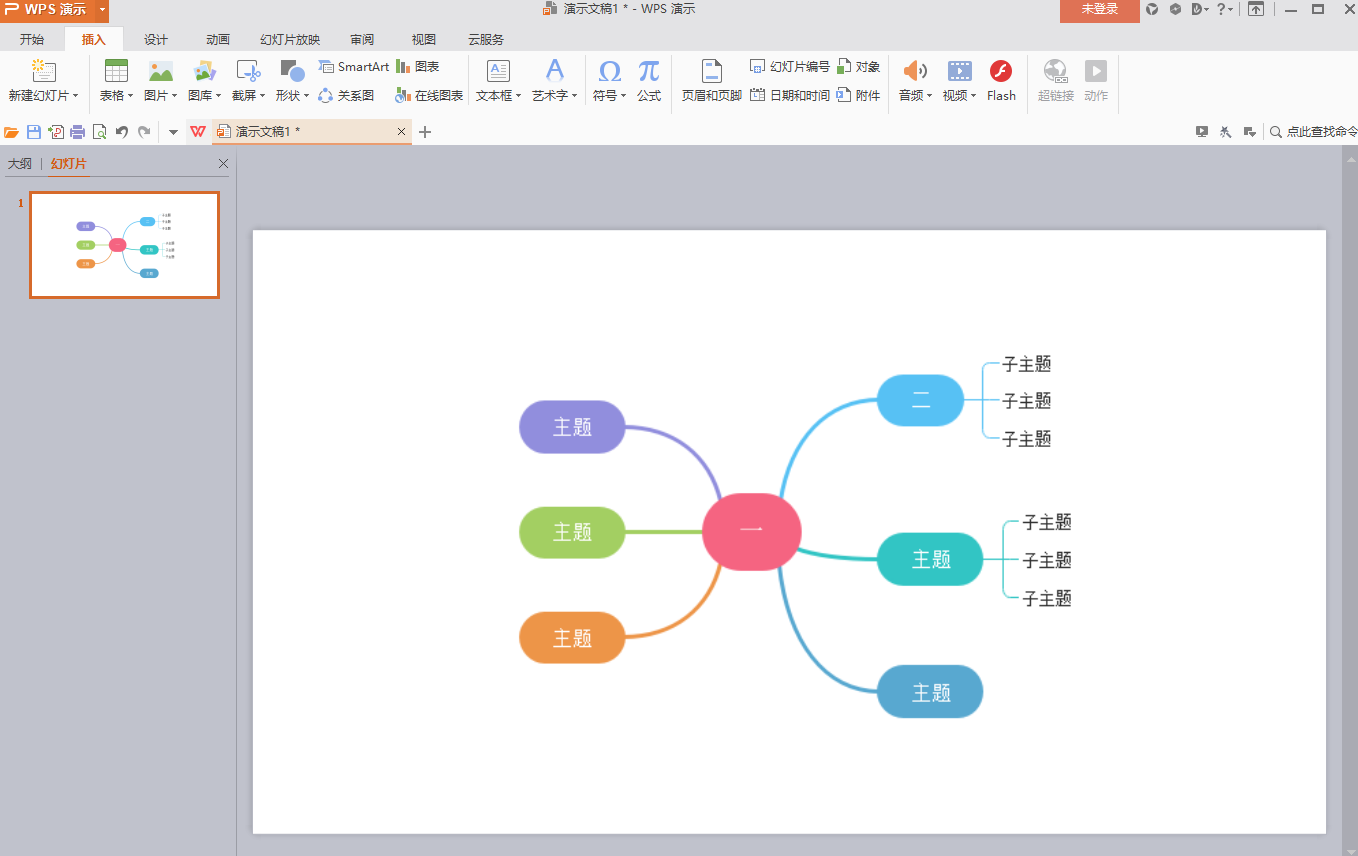This screenshot has height=856, width=1358.
Task: Open the 在线图表 online chart tool
Action: coord(429,96)
